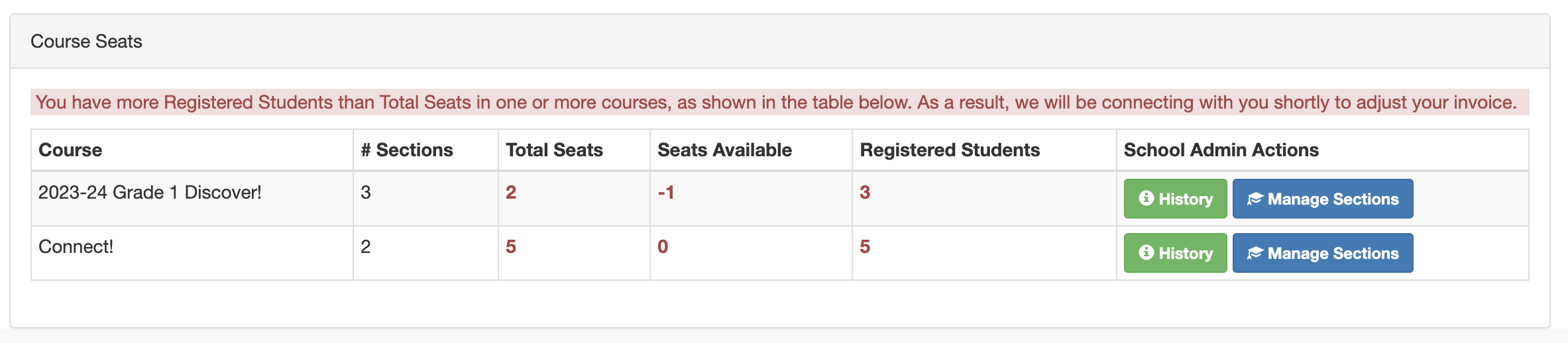This screenshot has width=1568, height=343.
Task: Select the 2023-24 Grade 1 Discover! course name
Action: point(150,193)
